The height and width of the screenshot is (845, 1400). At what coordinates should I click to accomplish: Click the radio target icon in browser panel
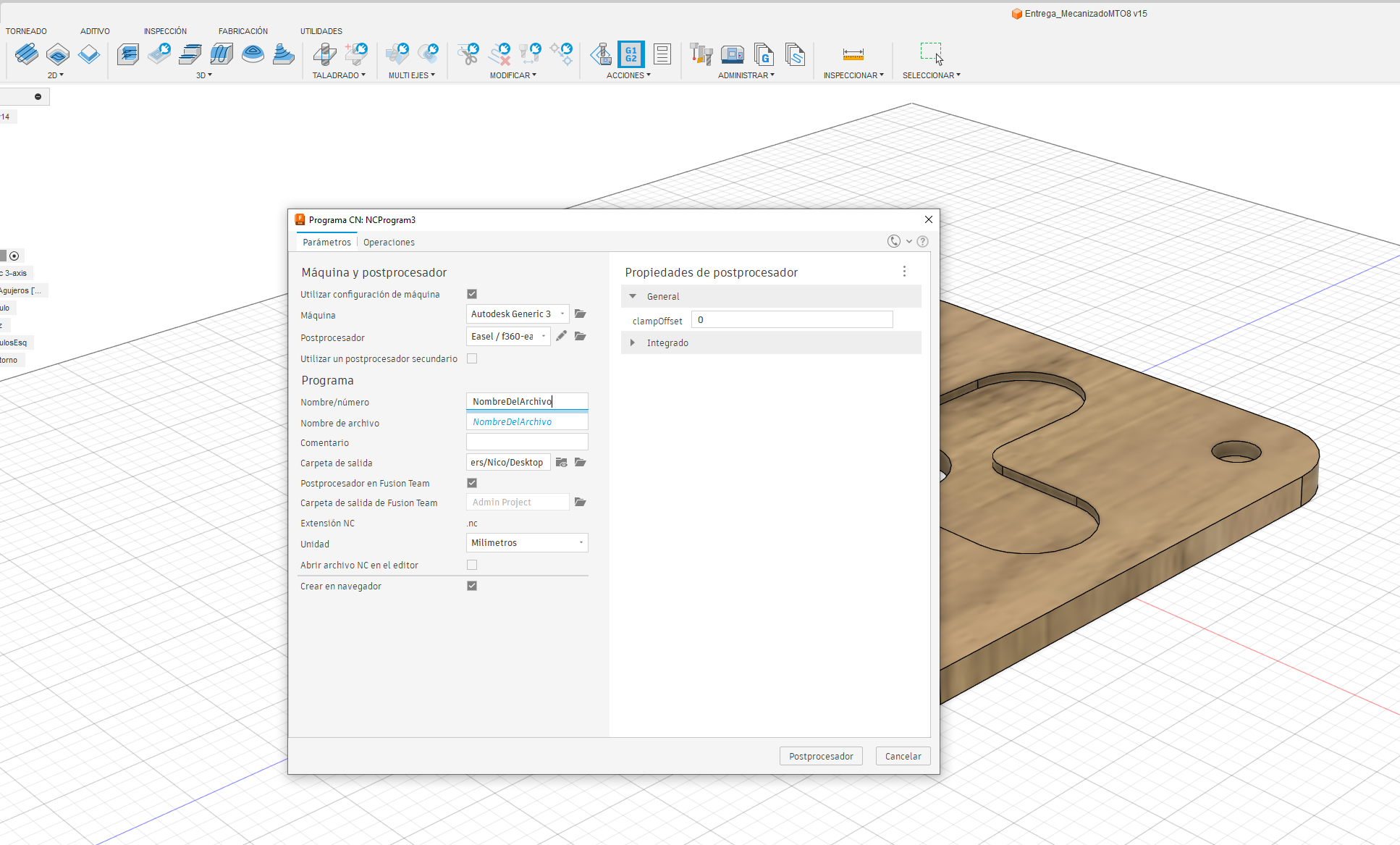(x=14, y=256)
